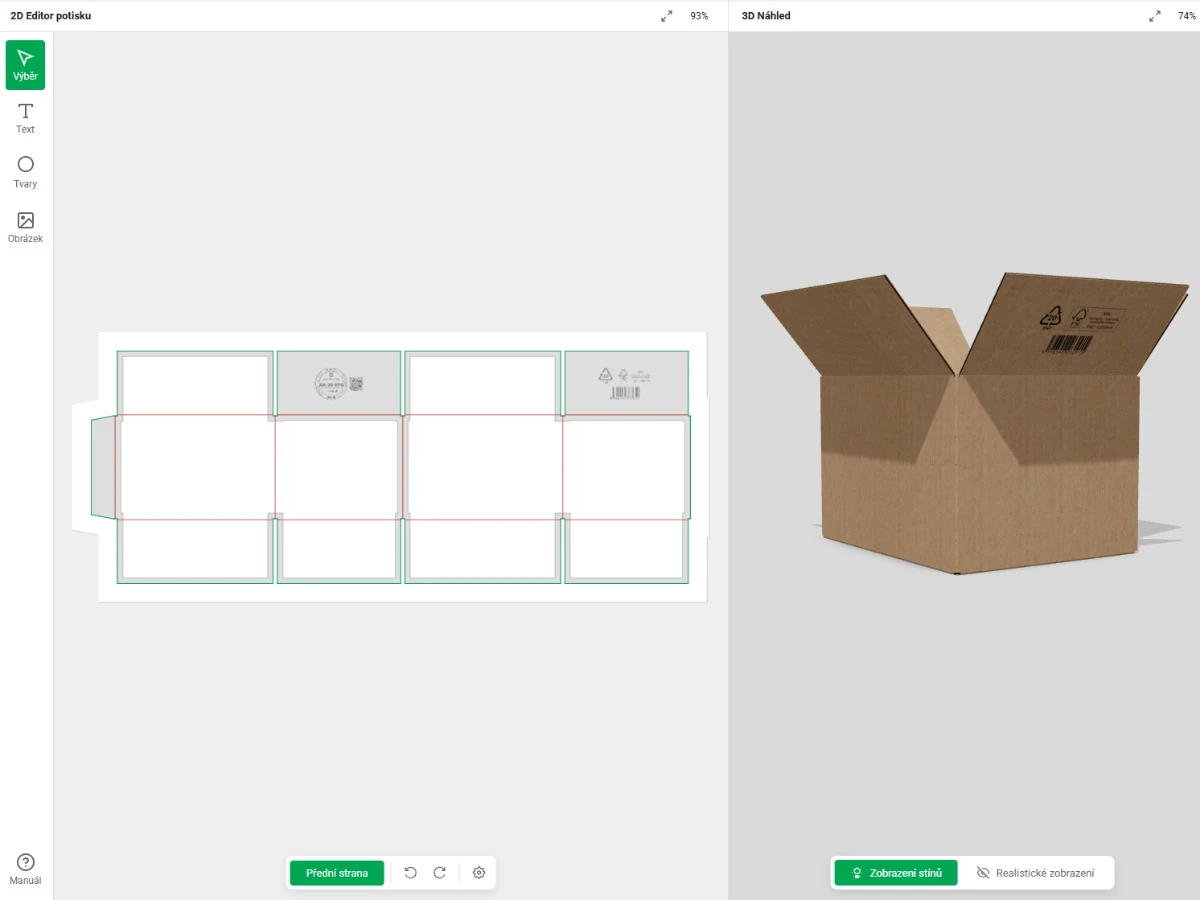Expand the 3D preview to fullscreen
The height and width of the screenshot is (900, 1200).
pos(1155,16)
